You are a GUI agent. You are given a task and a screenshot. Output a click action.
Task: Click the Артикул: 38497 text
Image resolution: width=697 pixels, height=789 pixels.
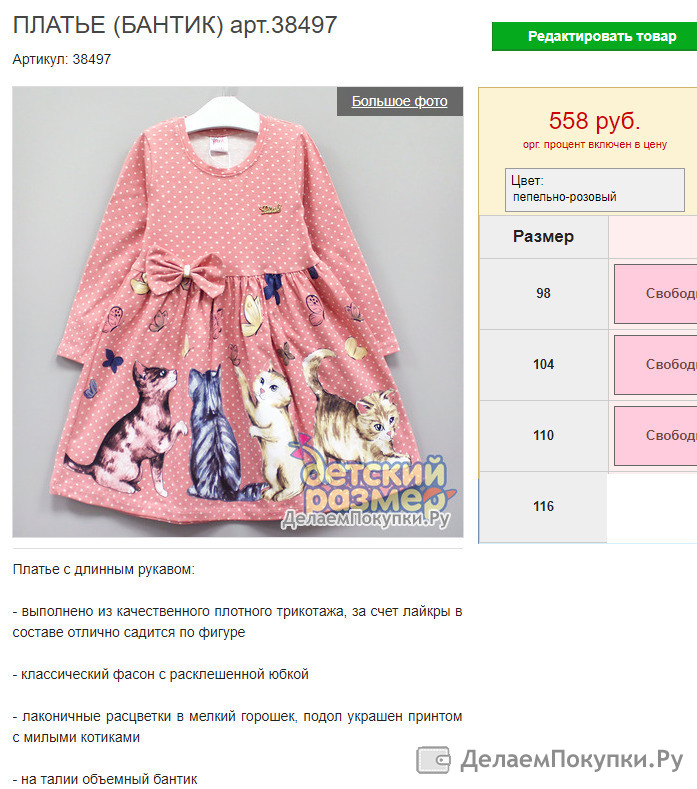61,59
